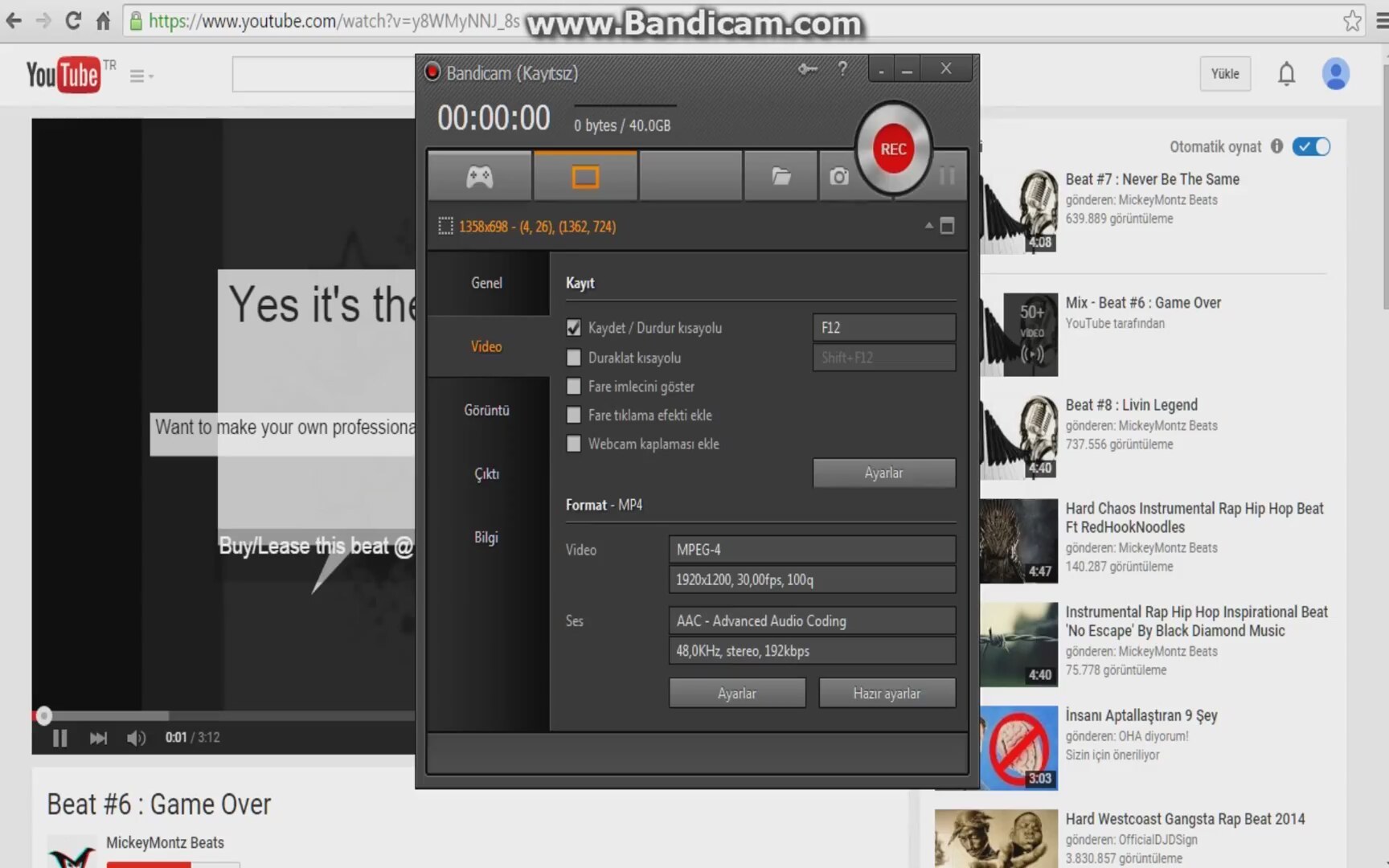Open the Genel tab in Bandicam
1389x868 pixels.
(x=487, y=283)
